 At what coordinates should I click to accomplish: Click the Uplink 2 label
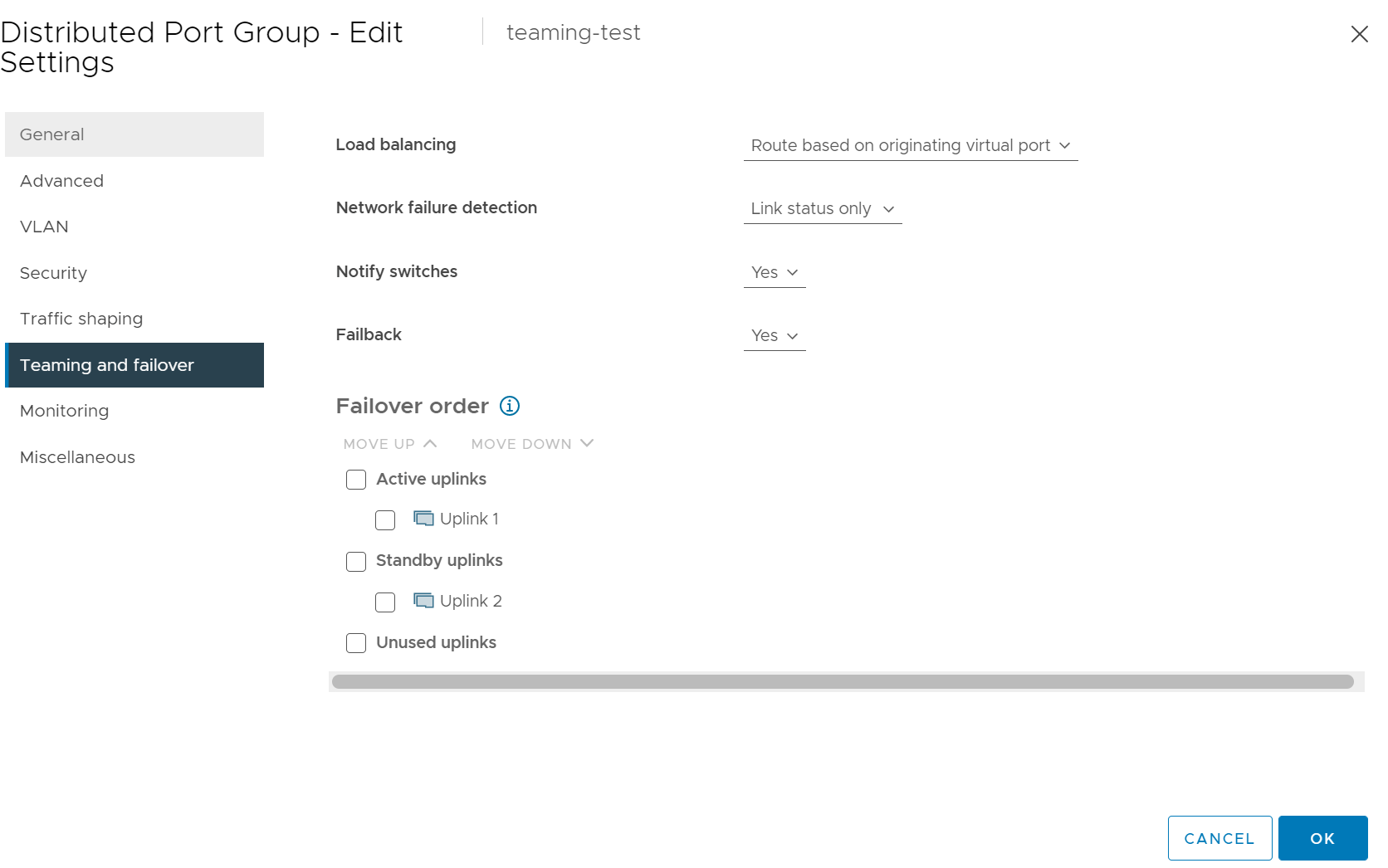pyautogui.click(x=471, y=601)
